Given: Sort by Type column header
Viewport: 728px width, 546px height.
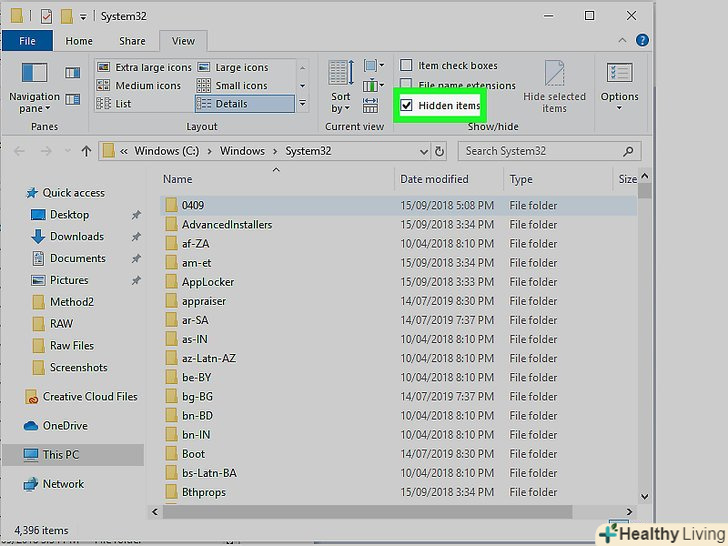Looking at the screenshot, I should pos(521,179).
